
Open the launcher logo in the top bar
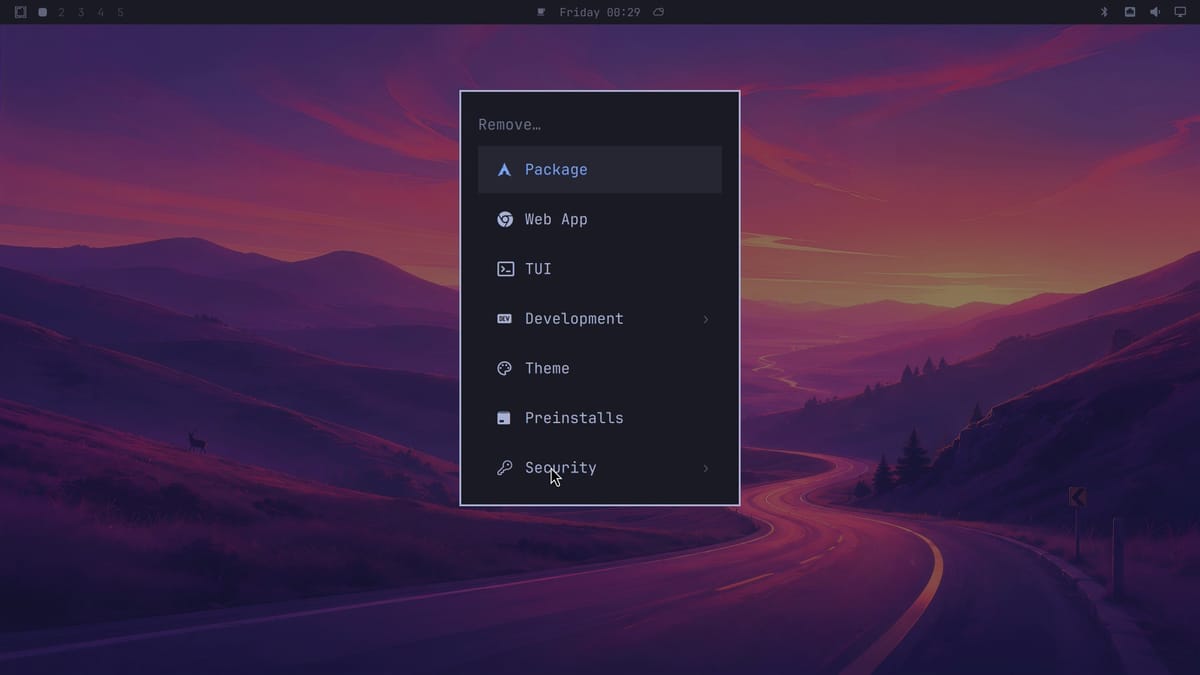[x=20, y=12]
